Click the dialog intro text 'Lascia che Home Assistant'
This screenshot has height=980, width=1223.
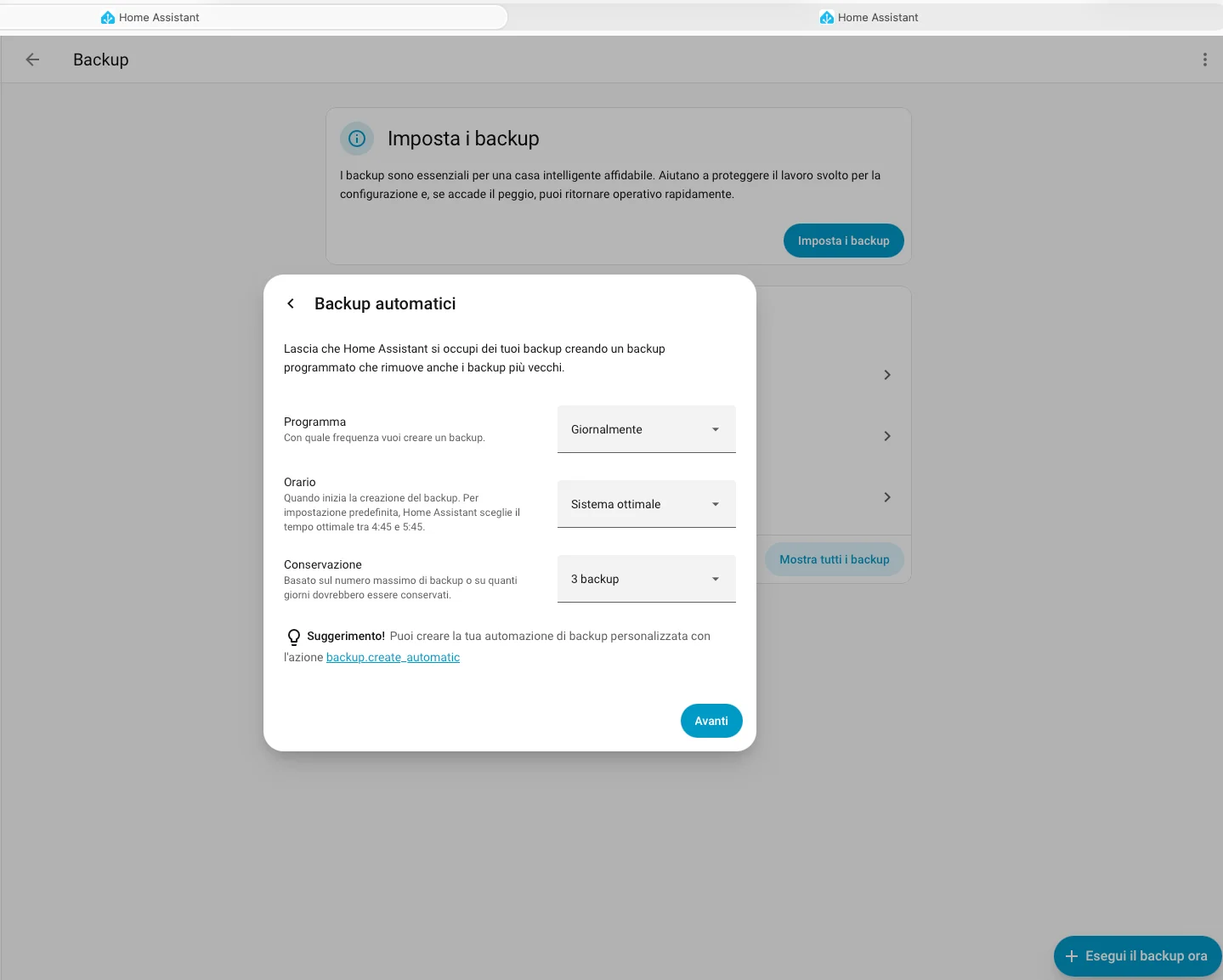point(474,358)
